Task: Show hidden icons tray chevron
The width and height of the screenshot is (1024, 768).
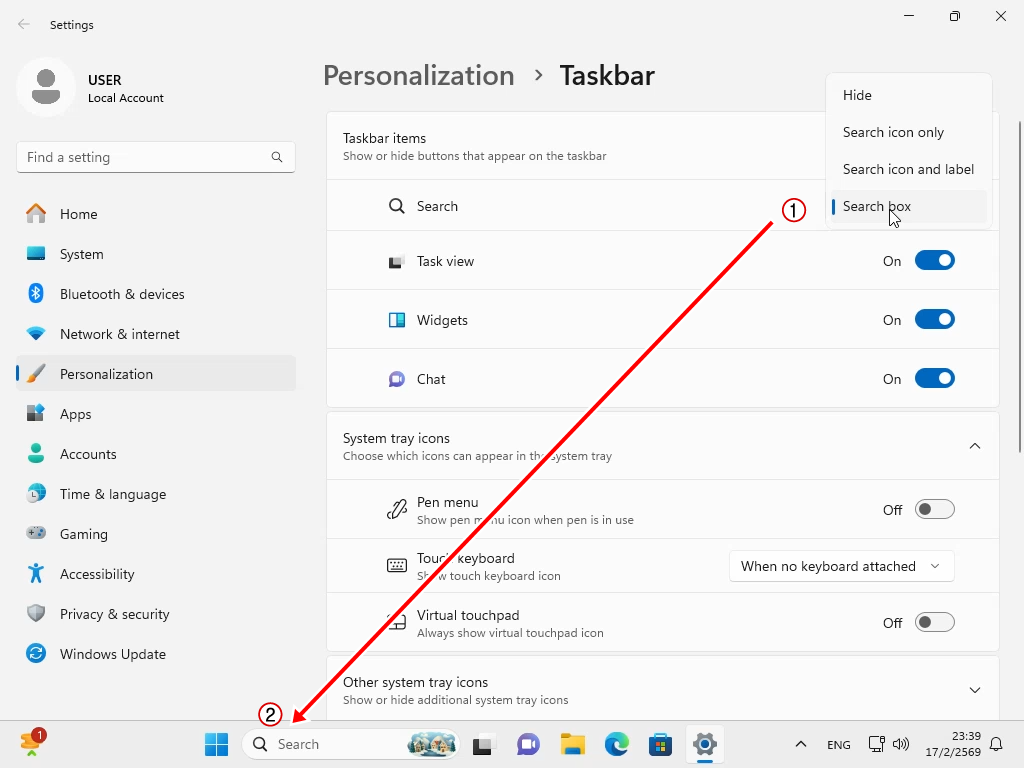Action: (x=800, y=744)
